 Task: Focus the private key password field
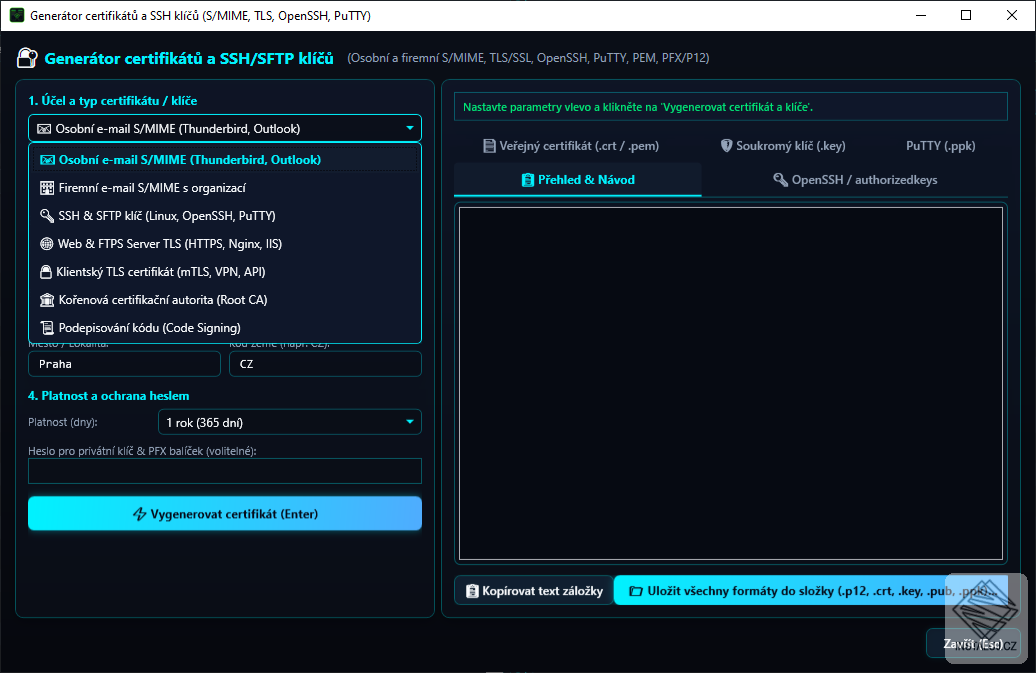pos(225,472)
